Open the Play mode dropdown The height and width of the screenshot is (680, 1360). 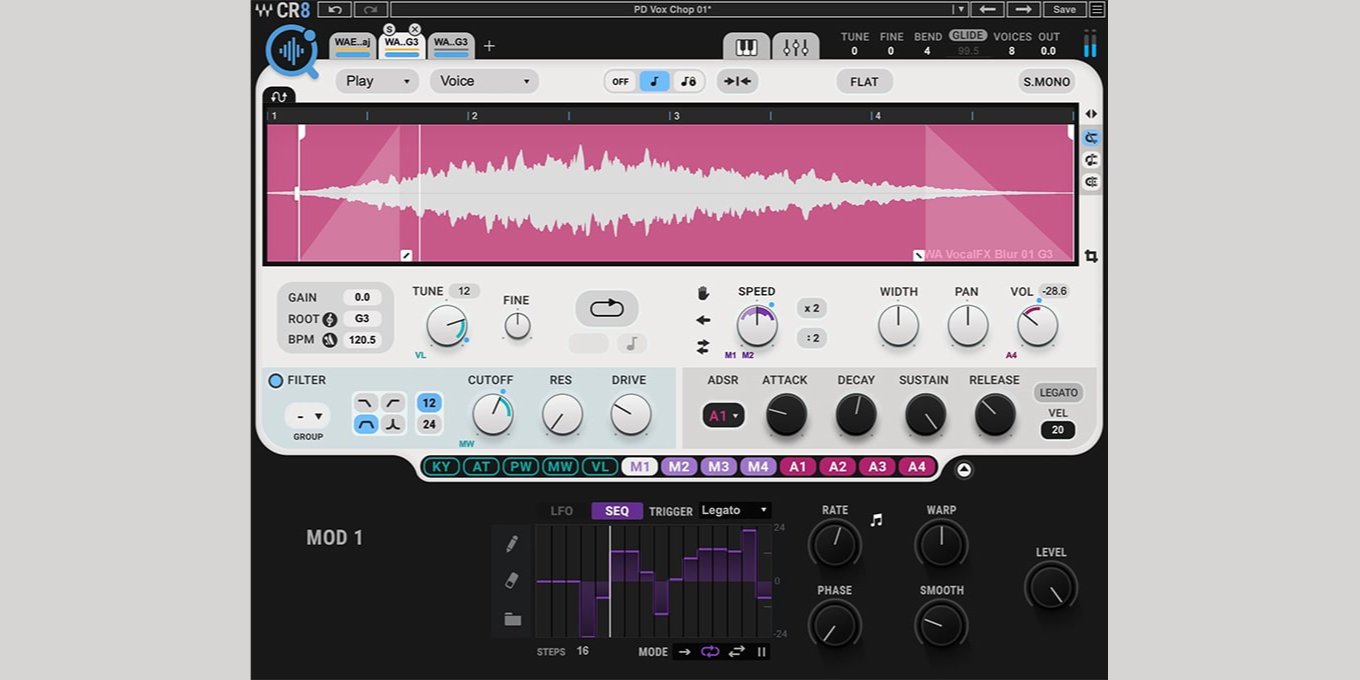pyautogui.click(x=376, y=81)
